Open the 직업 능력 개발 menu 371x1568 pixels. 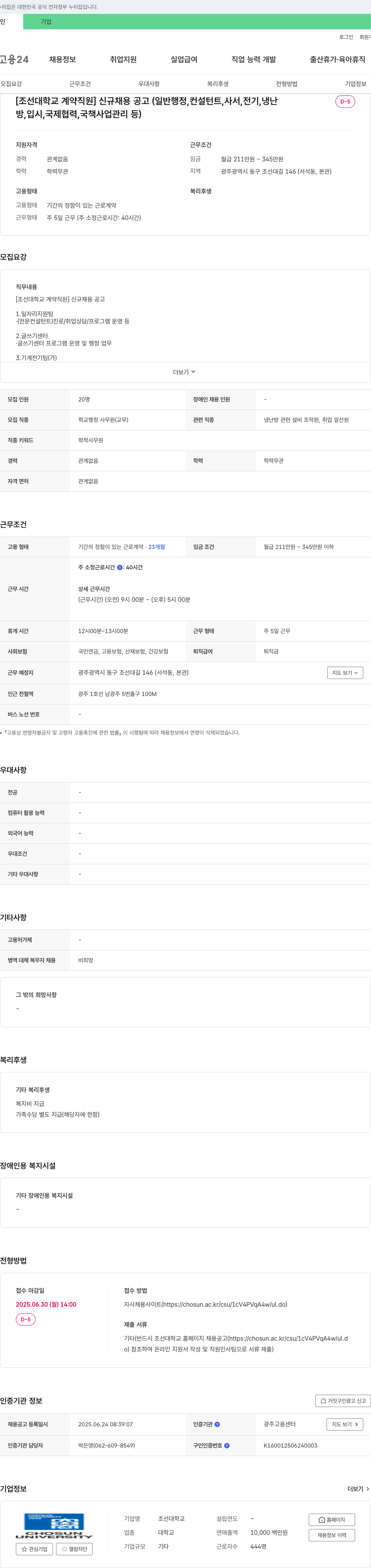click(254, 59)
